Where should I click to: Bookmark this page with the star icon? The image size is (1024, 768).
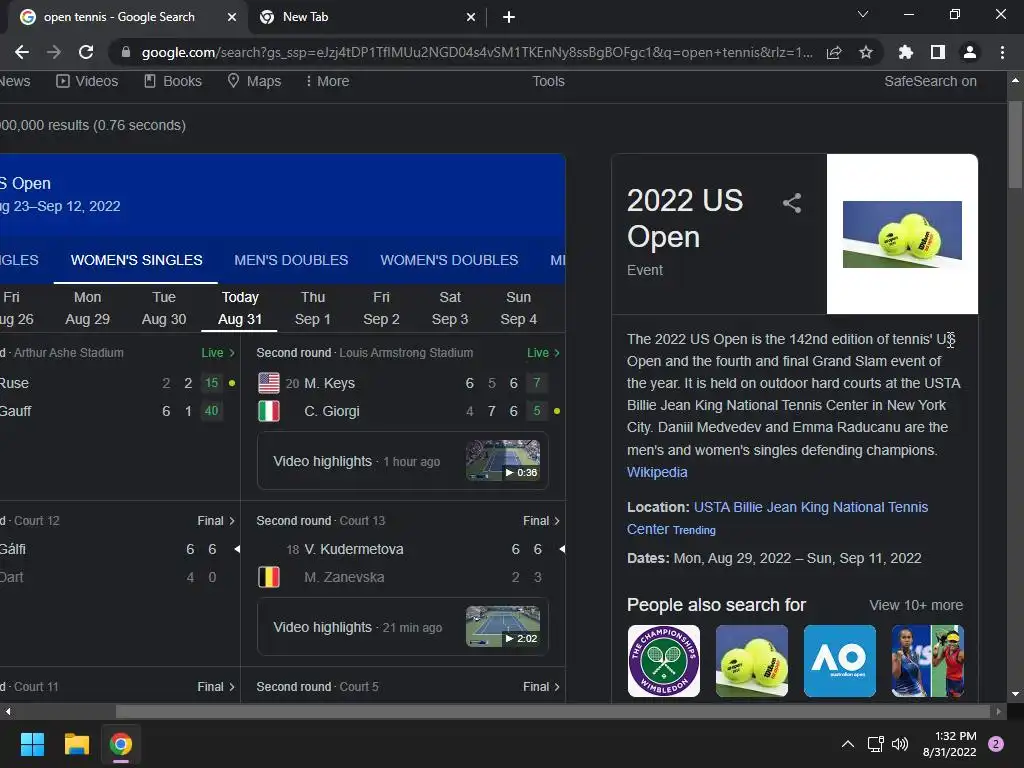tap(866, 52)
